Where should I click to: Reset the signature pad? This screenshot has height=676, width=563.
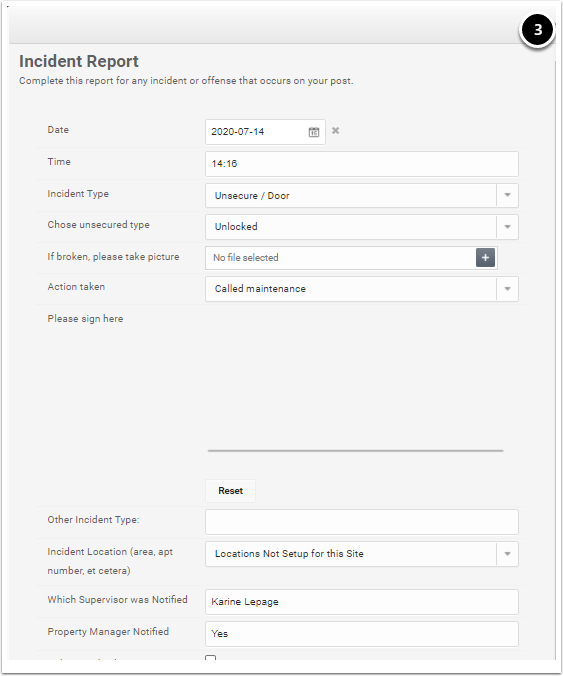click(x=230, y=491)
